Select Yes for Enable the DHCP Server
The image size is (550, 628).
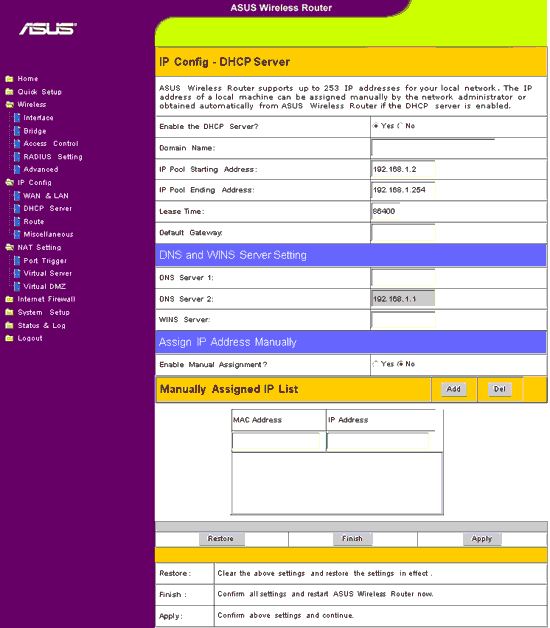[376, 126]
